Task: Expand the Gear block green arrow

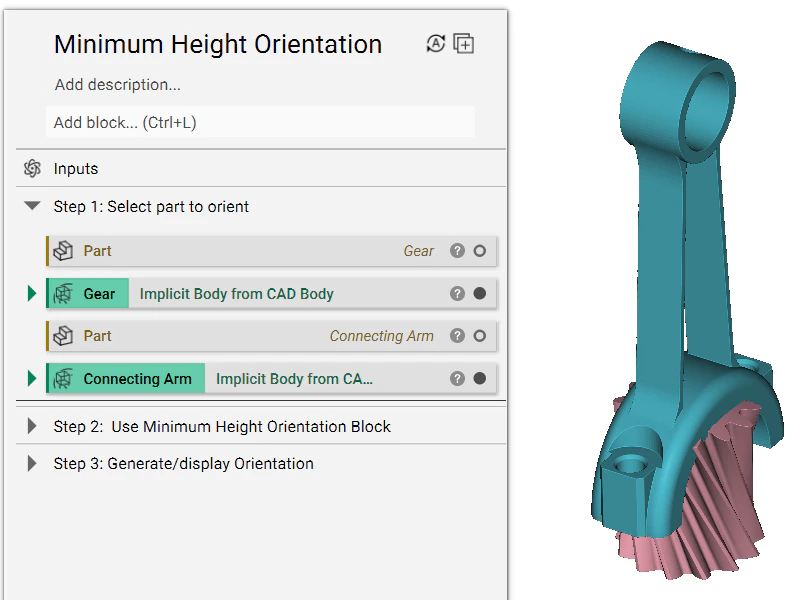Action: pyautogui.click(x=32, y=294)
